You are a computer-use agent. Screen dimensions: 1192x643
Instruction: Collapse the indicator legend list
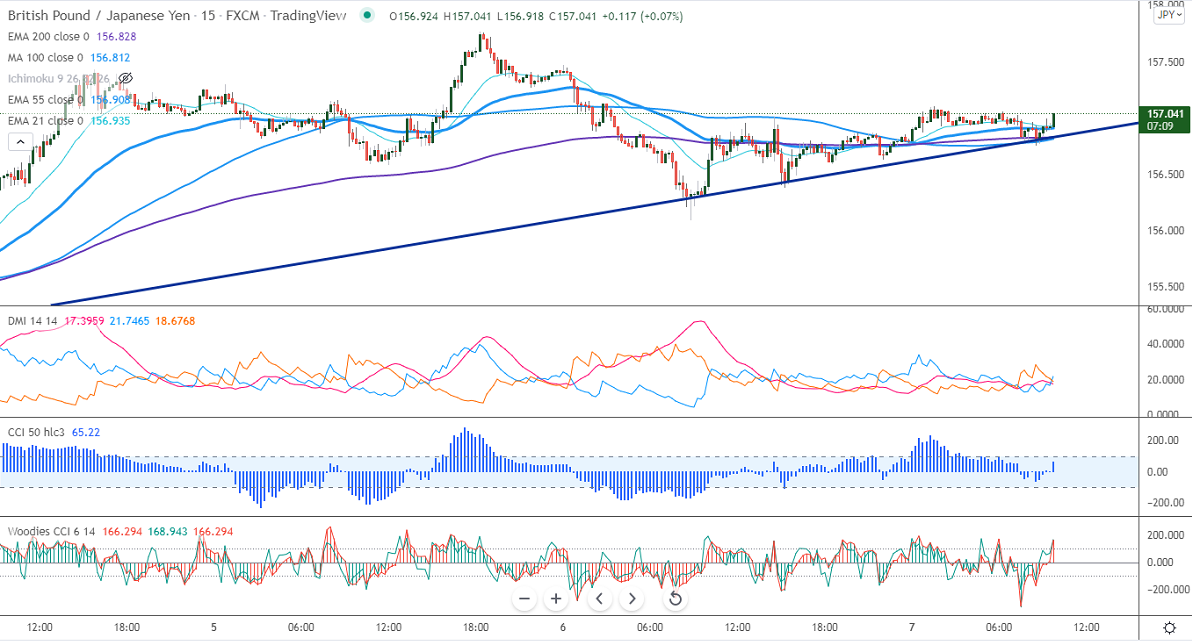pos(20,142)
